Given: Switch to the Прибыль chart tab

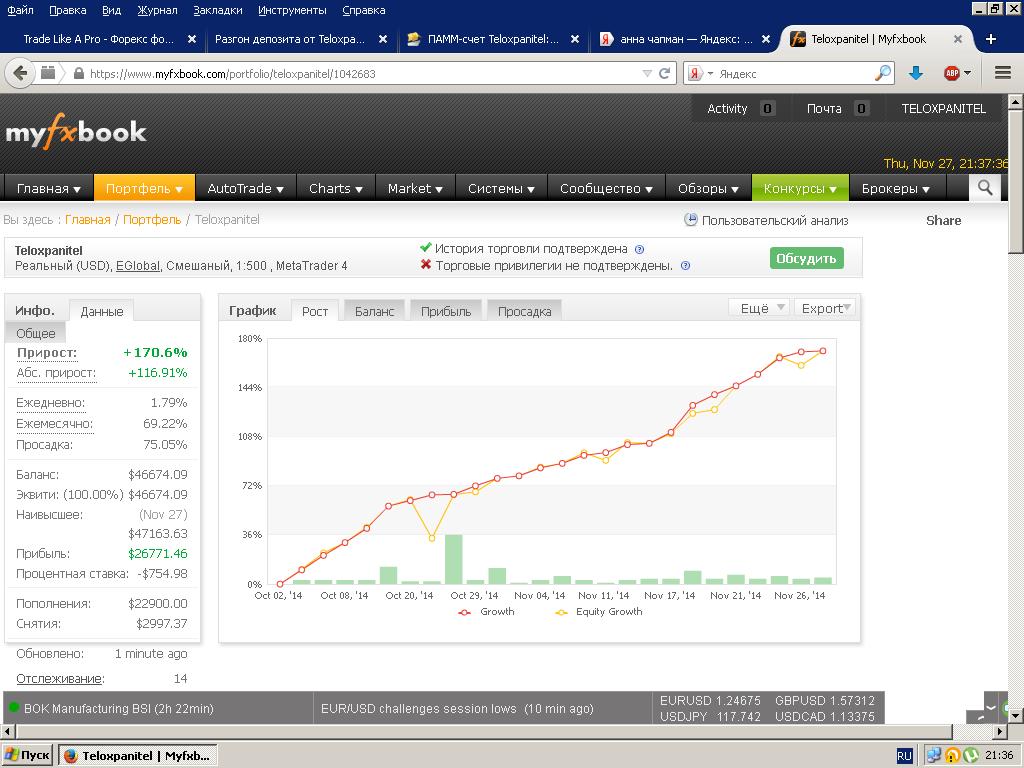Looking at the screenshot, I should click(x=445, y=312).
